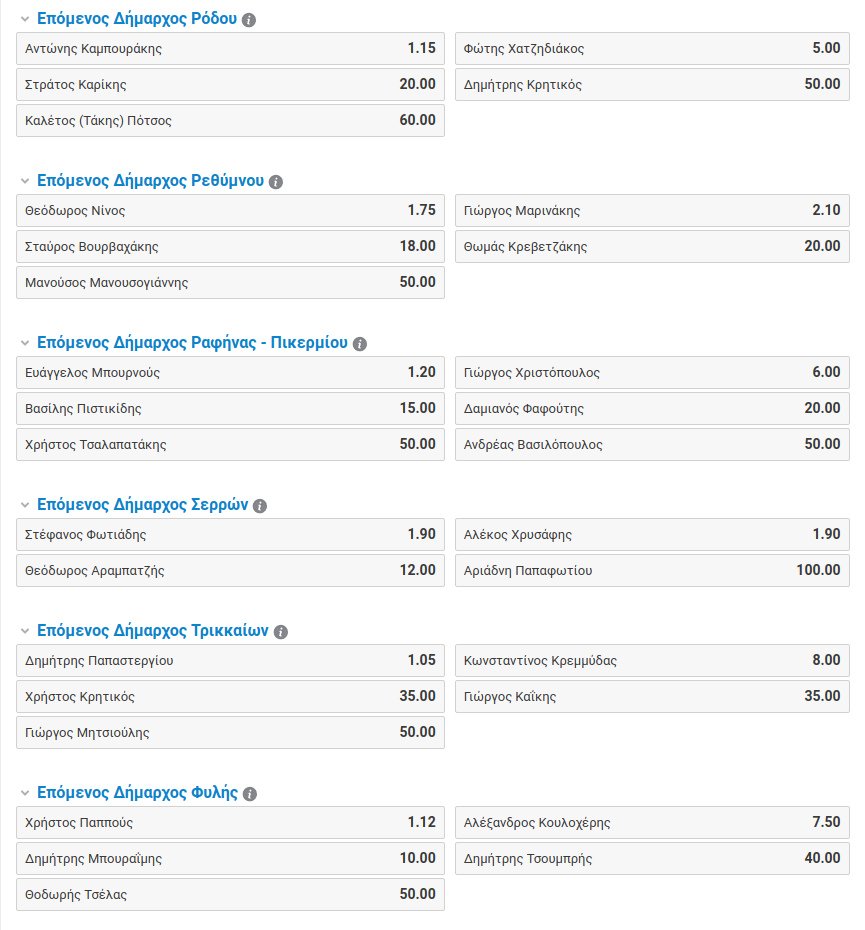The image size is (865, 930).
Task: Collapse the Ραφήνας - Πικερμίου market chevron
Action: click(24, 343)
